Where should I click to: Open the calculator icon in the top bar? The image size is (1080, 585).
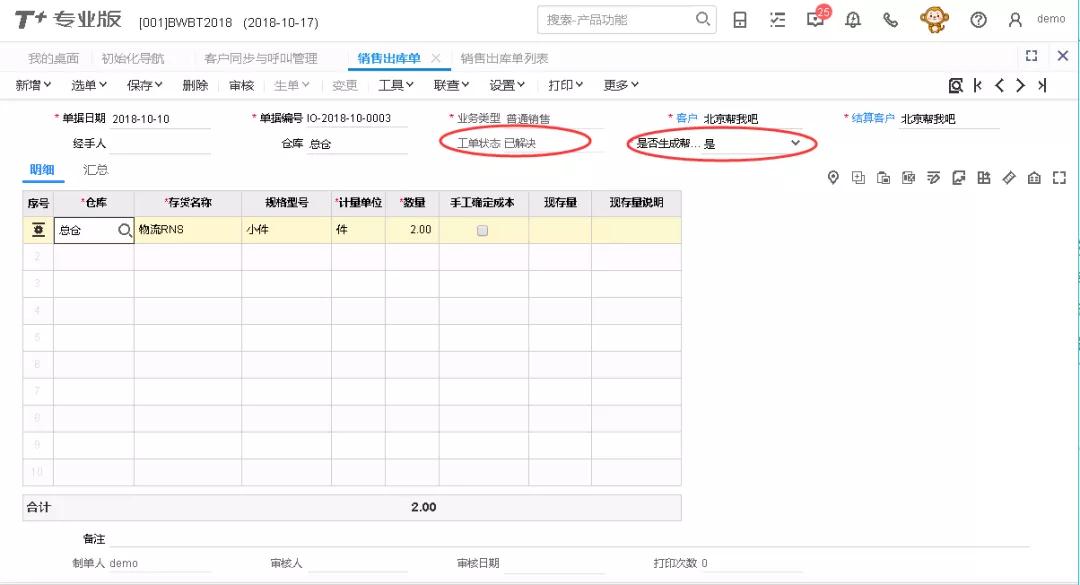click(x=740, y=20)
